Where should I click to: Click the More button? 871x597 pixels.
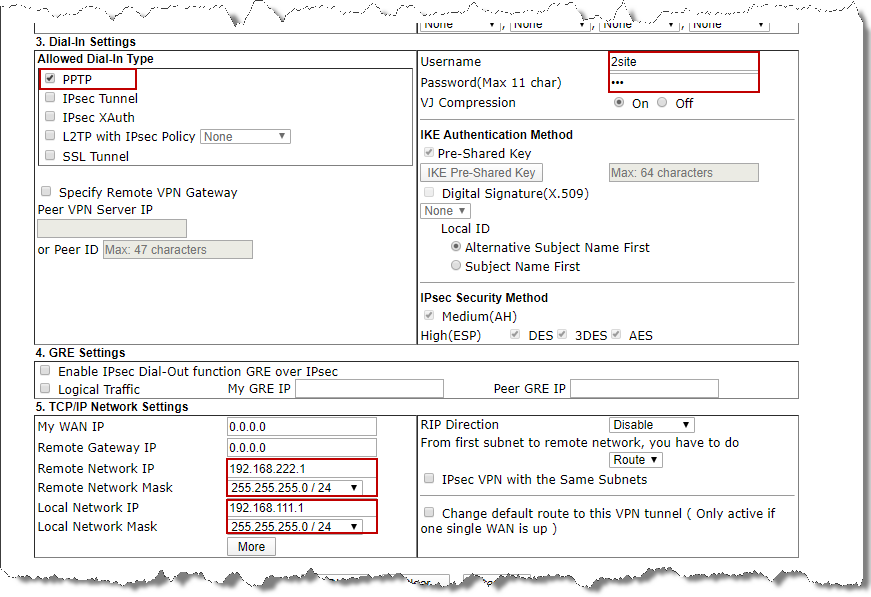coord(251,546)
